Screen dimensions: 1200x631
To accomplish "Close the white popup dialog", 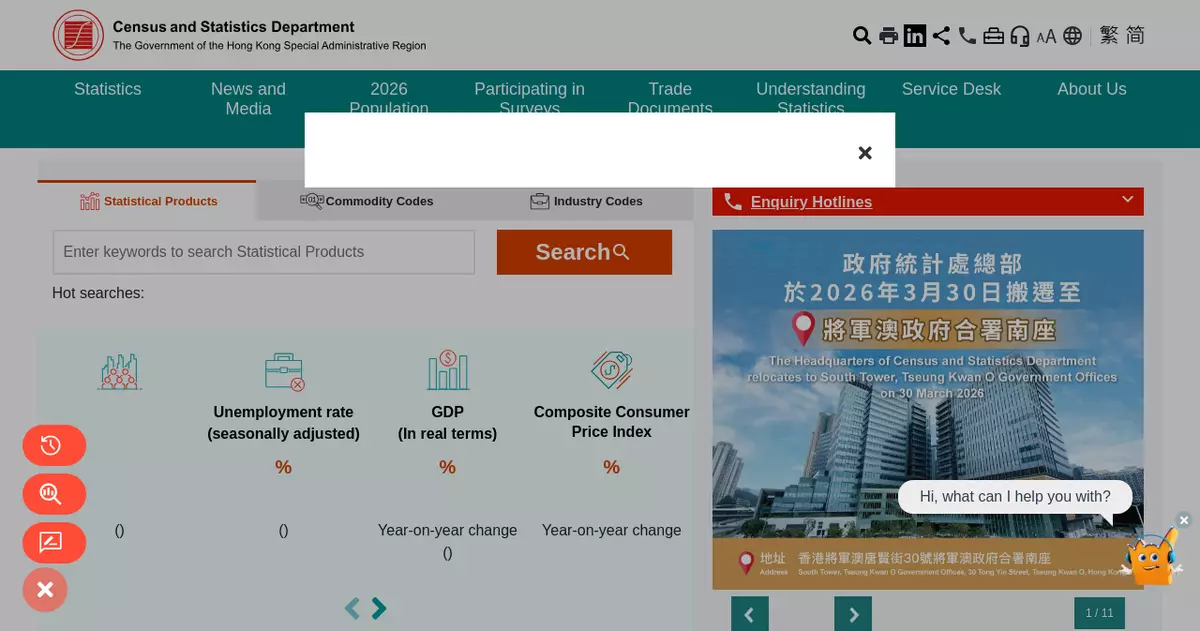I will pos(865,153).
